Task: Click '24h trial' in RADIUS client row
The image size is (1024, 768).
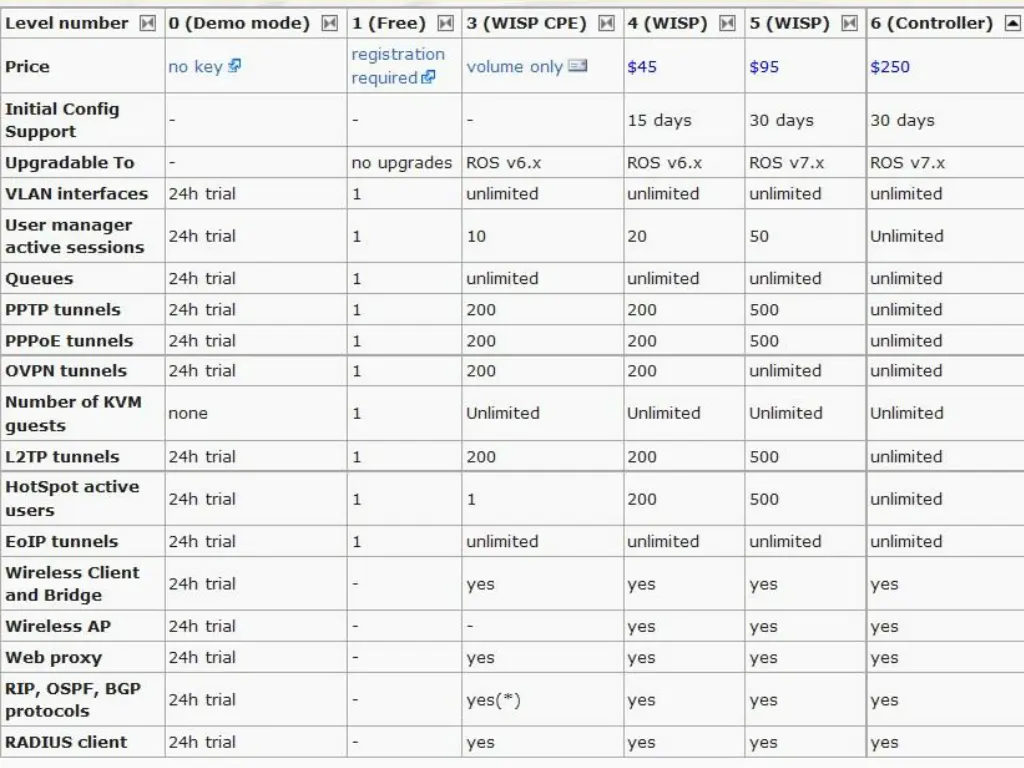Action: [202, 743]
